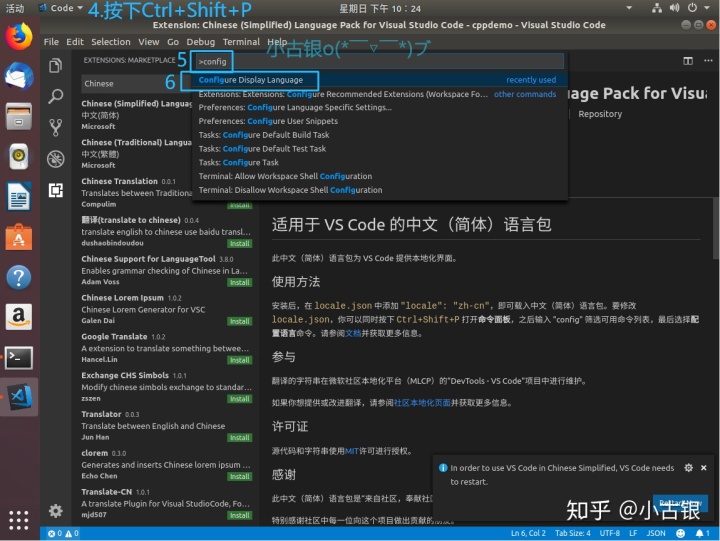Screen dimensions: 720x541
Task: Click Ln 6, Col 2 in status bar
Action: pos(529,533)
